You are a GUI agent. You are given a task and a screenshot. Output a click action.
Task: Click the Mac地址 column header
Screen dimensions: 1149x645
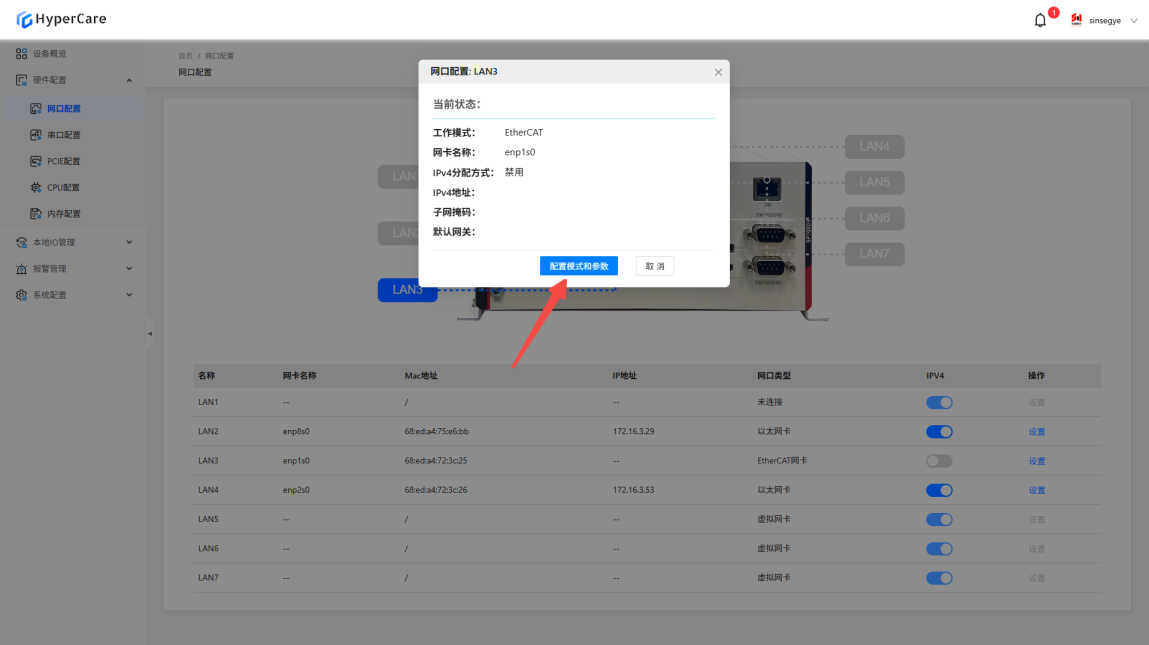[x=421, y=376]
